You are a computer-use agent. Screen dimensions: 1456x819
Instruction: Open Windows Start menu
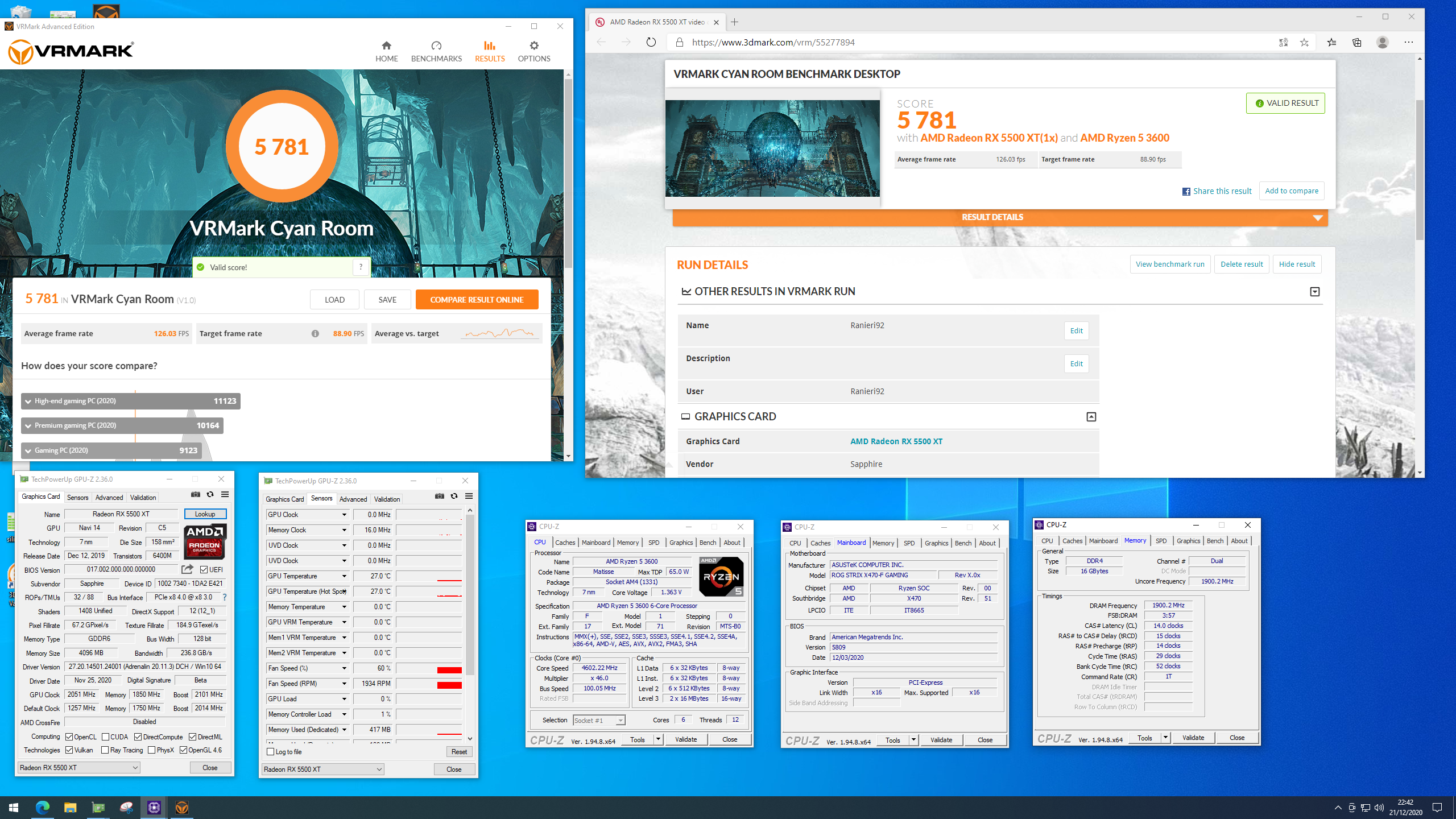point(14,807)
